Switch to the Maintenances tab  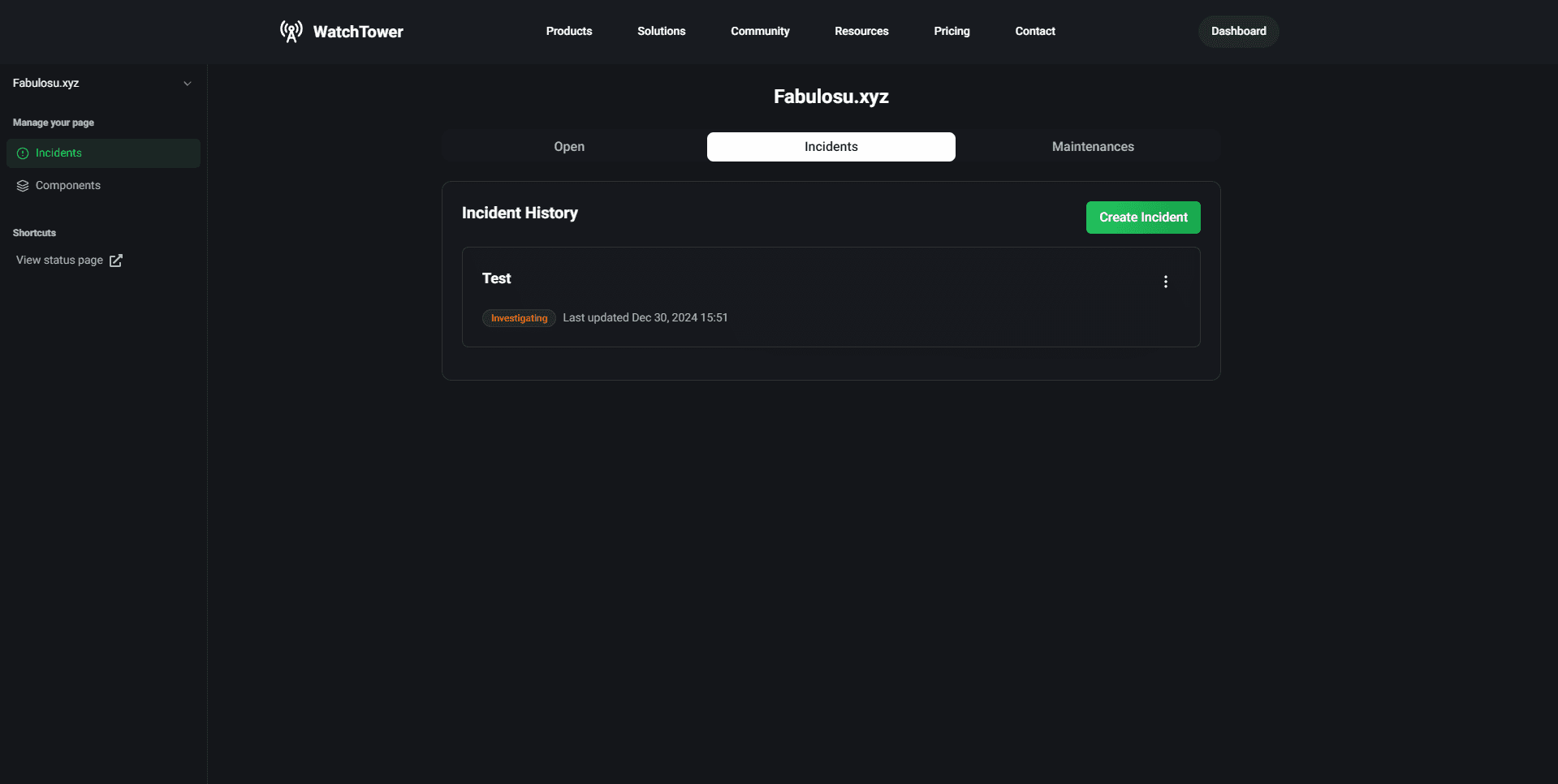pyautogui.click(x=1092, y=147)
